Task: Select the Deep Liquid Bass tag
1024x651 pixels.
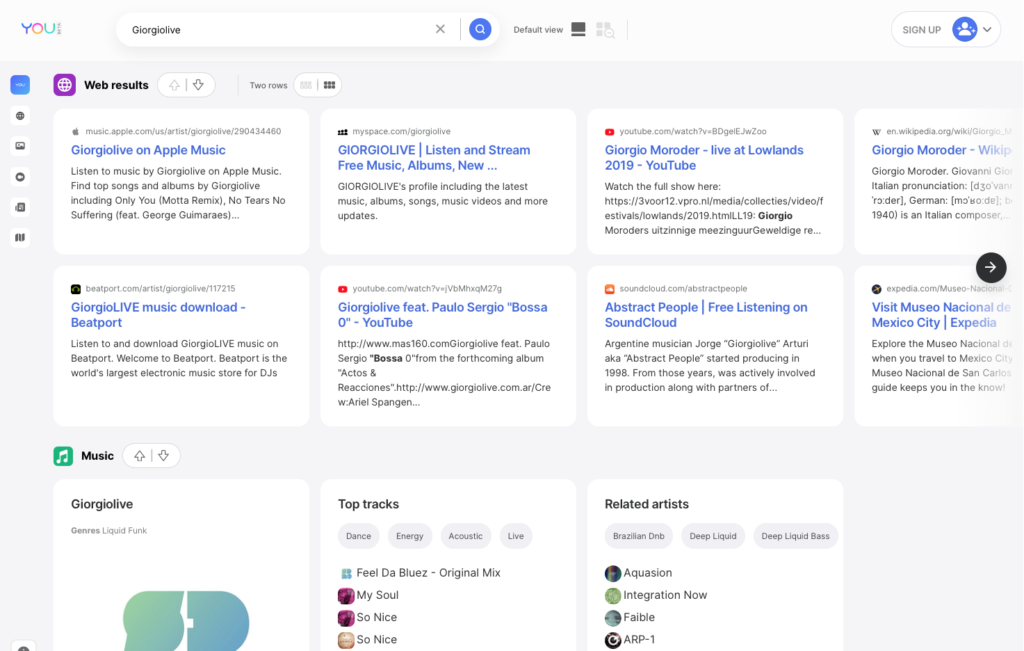Action: pos(795,536)
